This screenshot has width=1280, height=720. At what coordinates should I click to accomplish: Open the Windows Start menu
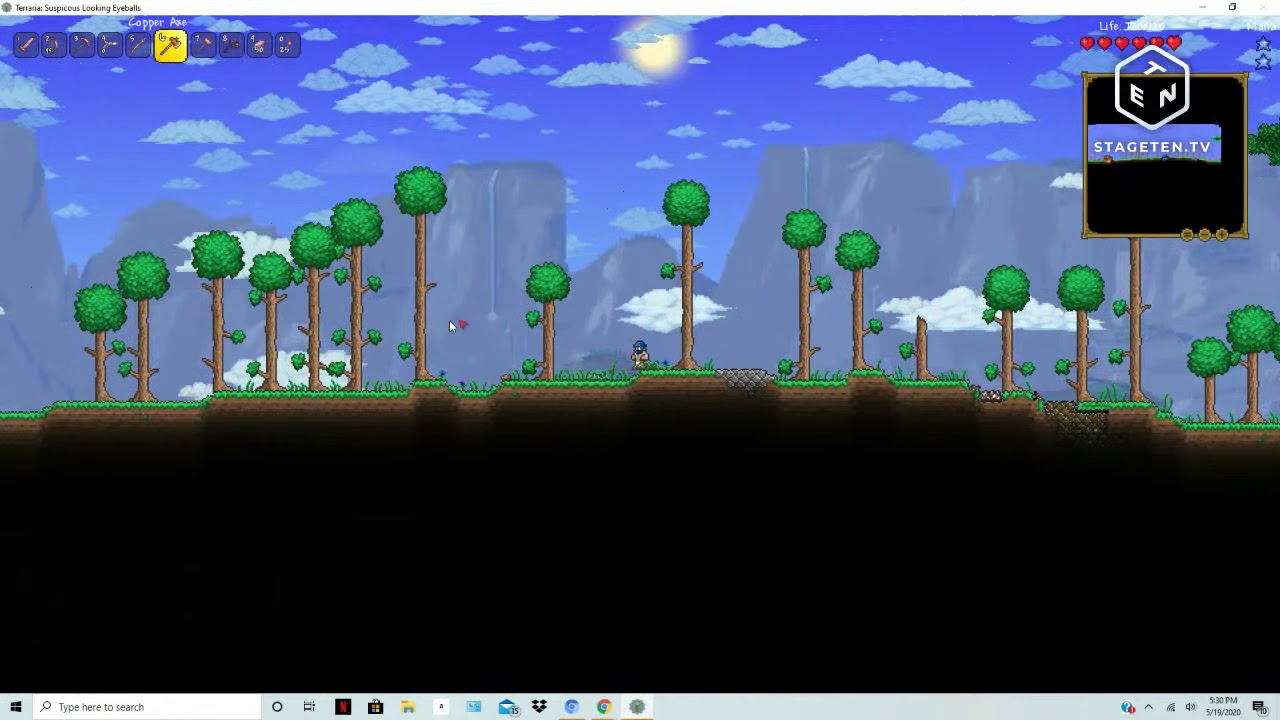(x=15, y=707)
